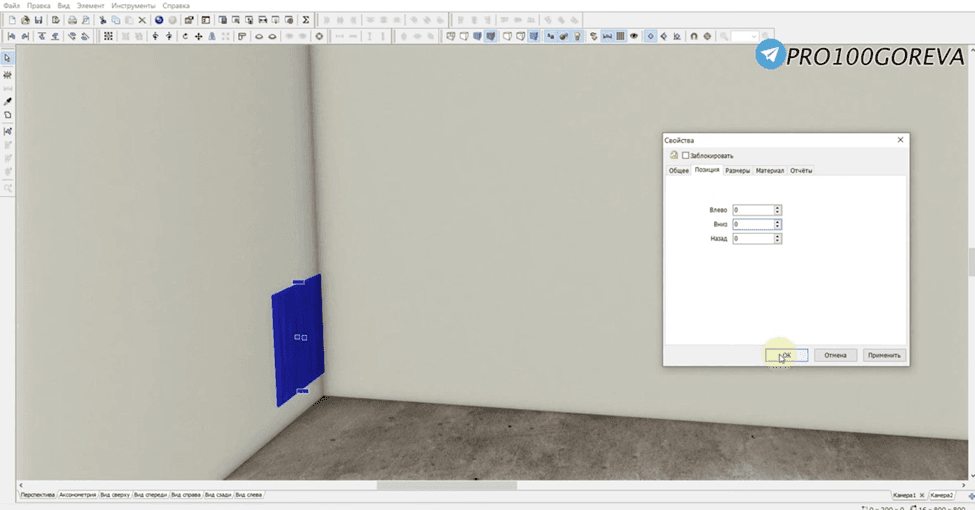975x510 pixels.
Task: Switch to the Общее tab
Action: (x=678, y=170)
